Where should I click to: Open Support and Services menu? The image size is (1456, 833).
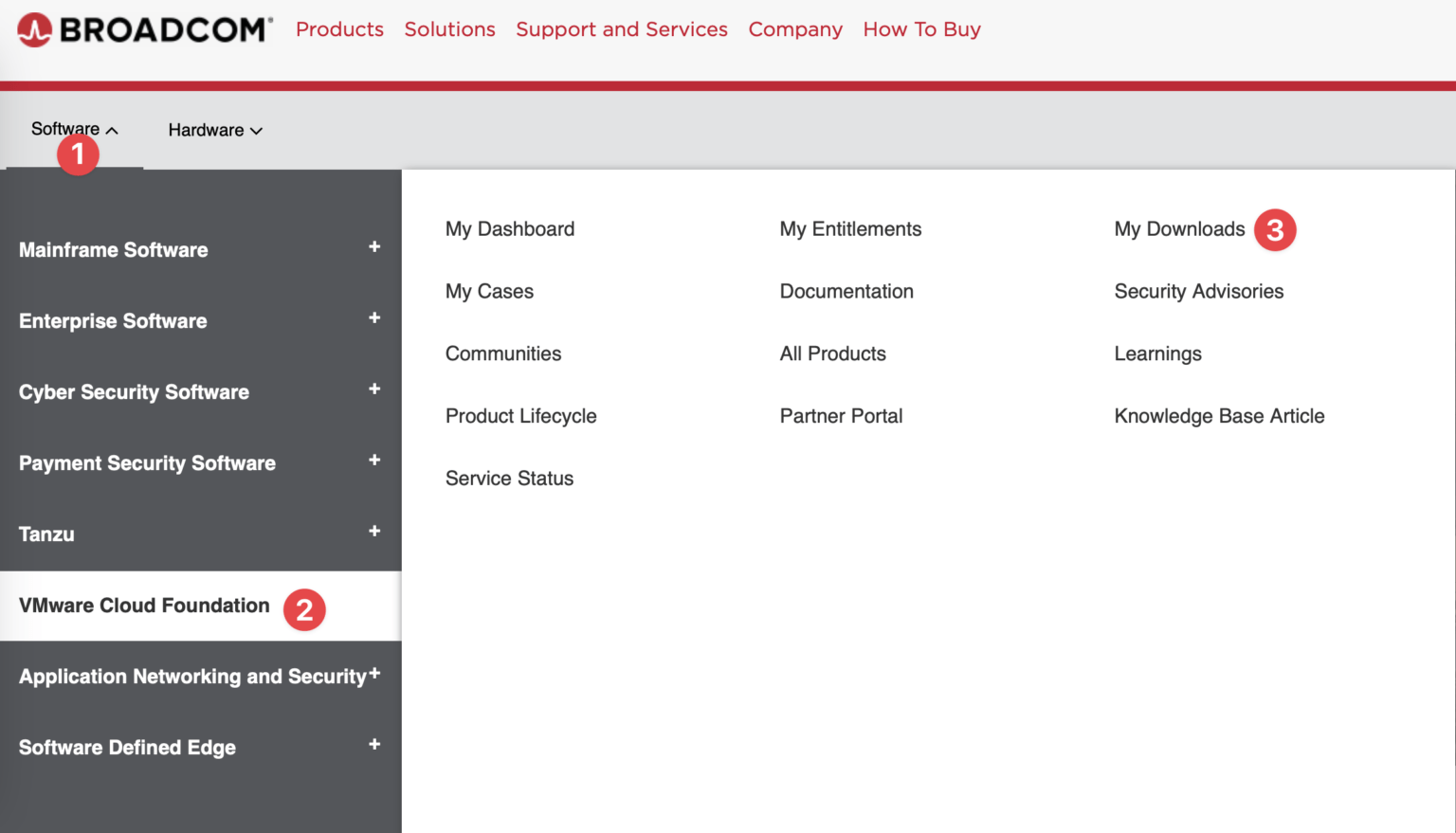(621, 29)
